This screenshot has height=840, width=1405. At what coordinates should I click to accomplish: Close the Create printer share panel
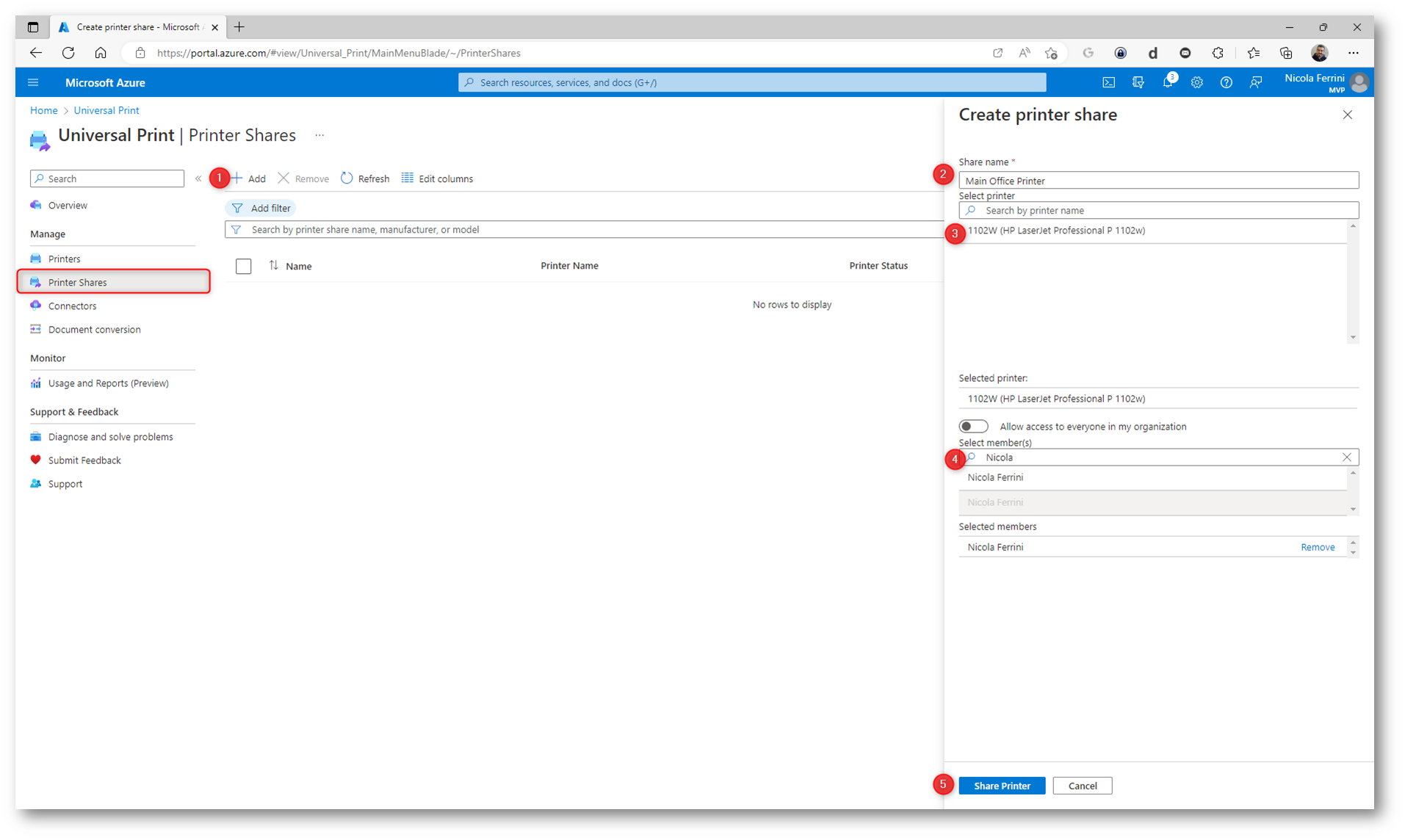coord(1347,115)
